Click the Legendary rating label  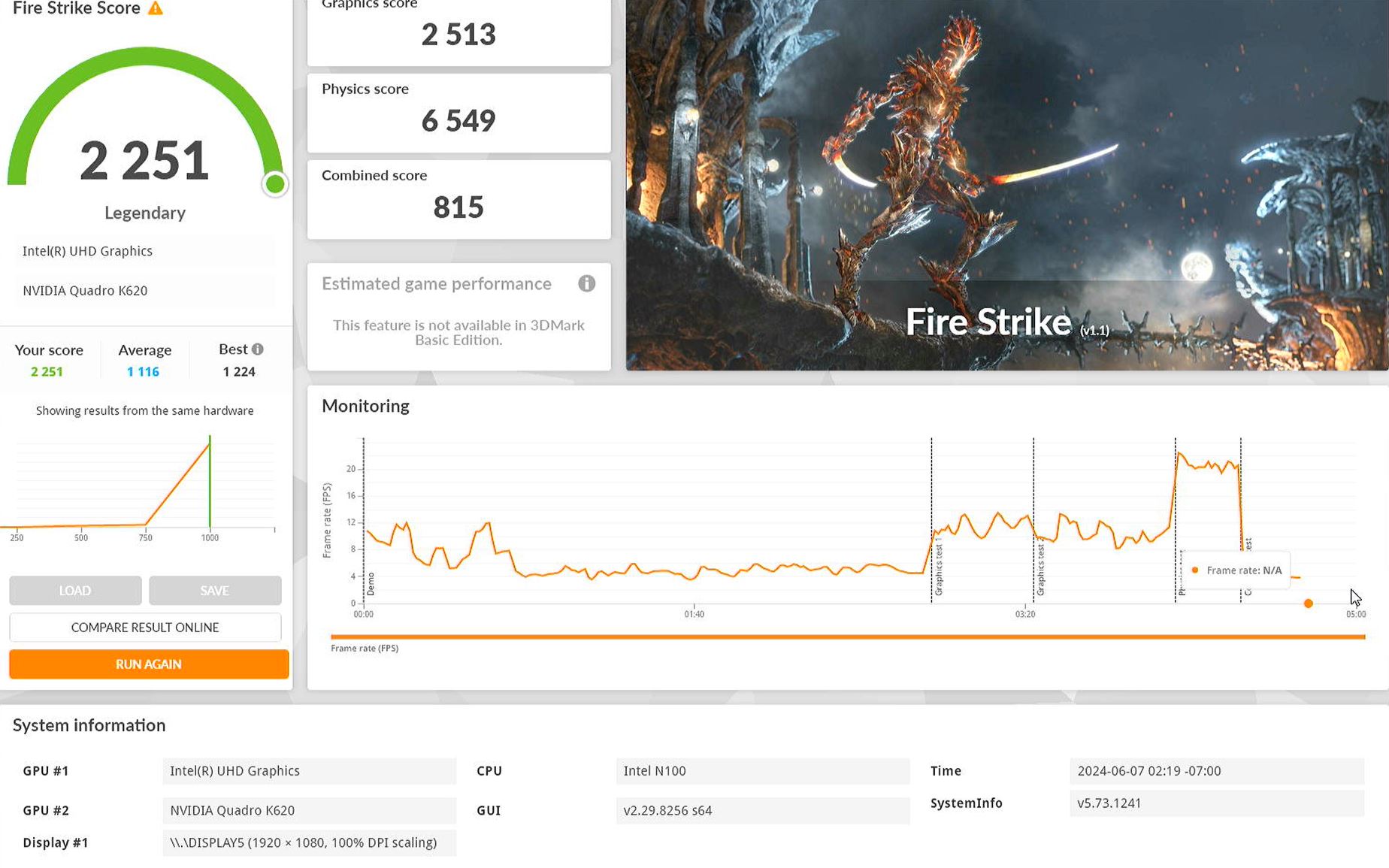click(x=145, y=213)
